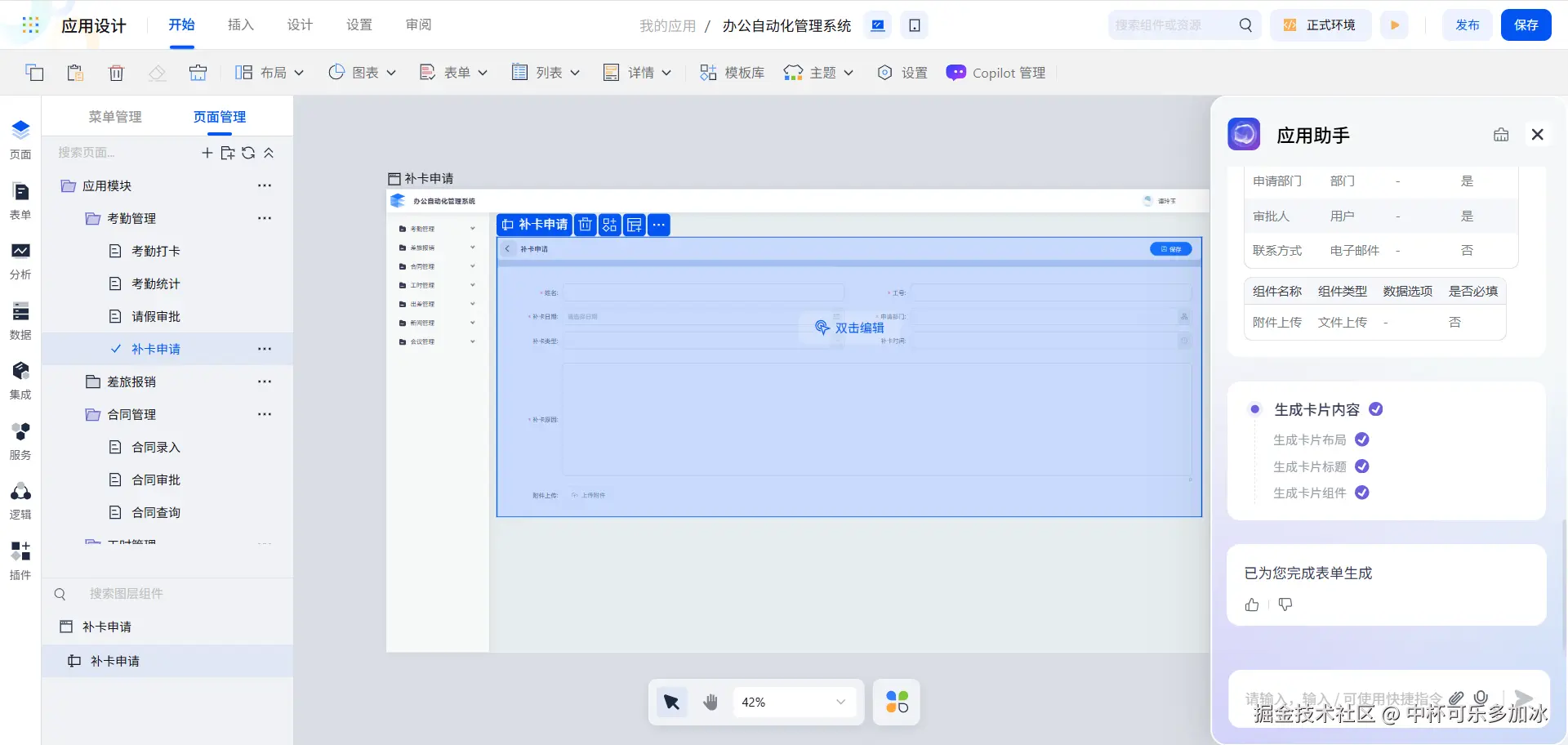Add a new page with plus icon
1568x745 pixels.
tap(207, 153)
